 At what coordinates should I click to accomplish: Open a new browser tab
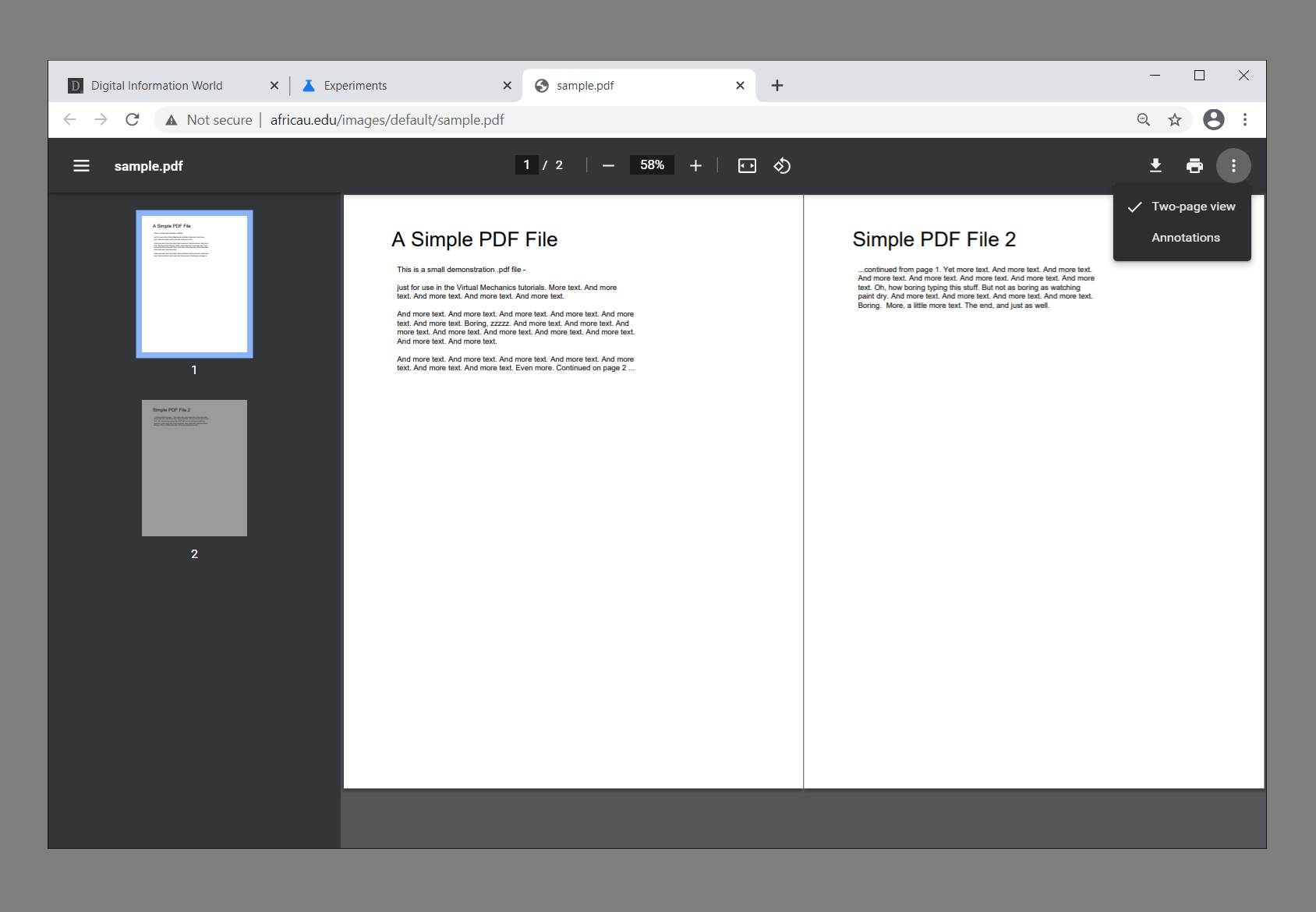(x=777, y=85)
